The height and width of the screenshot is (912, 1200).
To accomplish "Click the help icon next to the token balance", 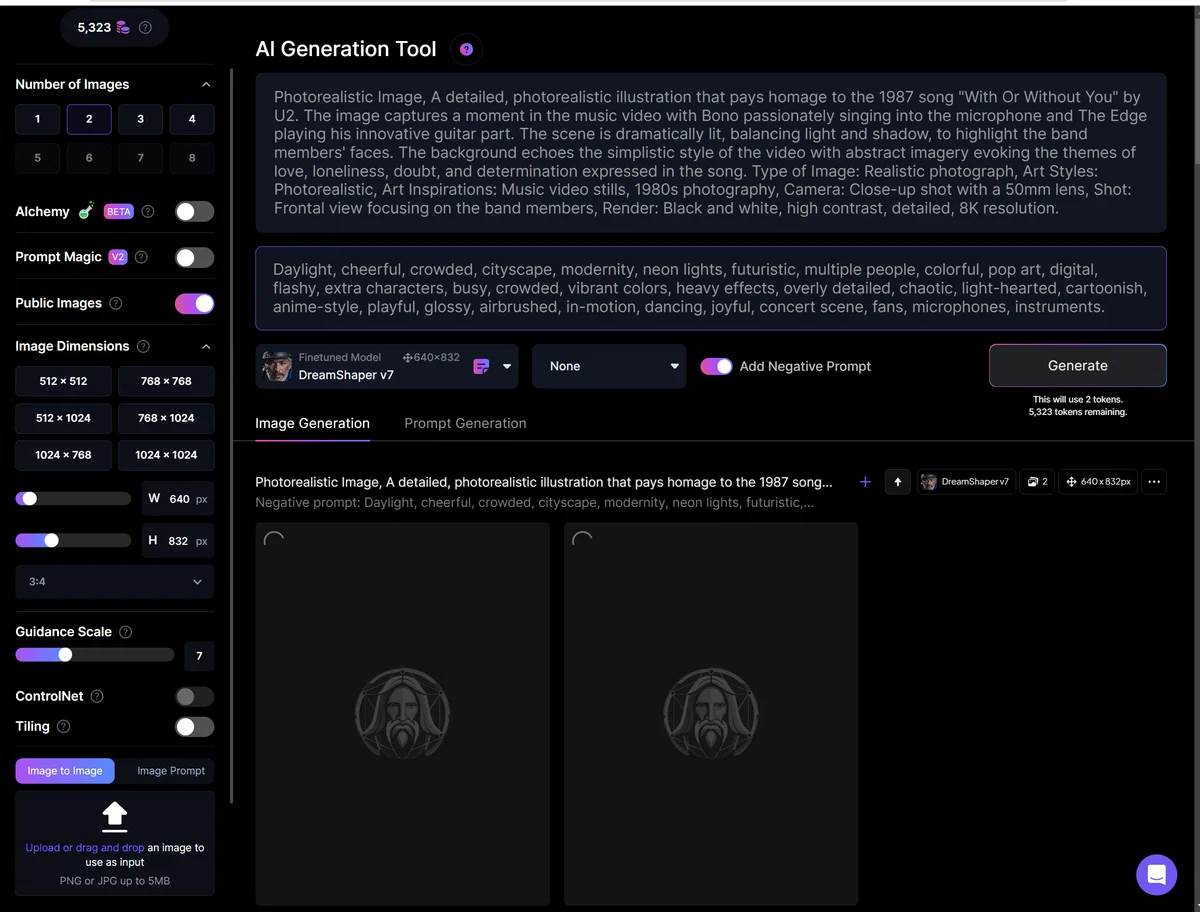I will pyautogui.click(x=146, y=28).
